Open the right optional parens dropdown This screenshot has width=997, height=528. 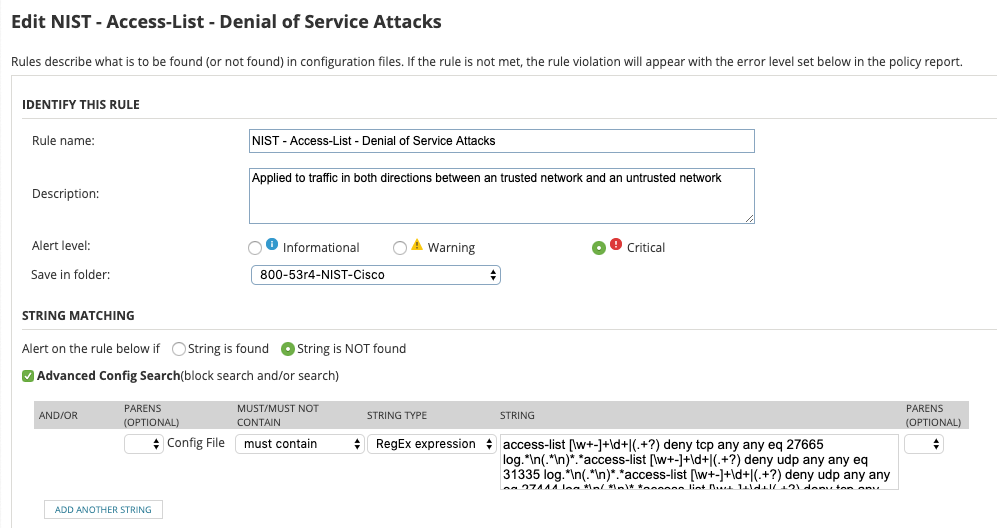coord(923,444)
